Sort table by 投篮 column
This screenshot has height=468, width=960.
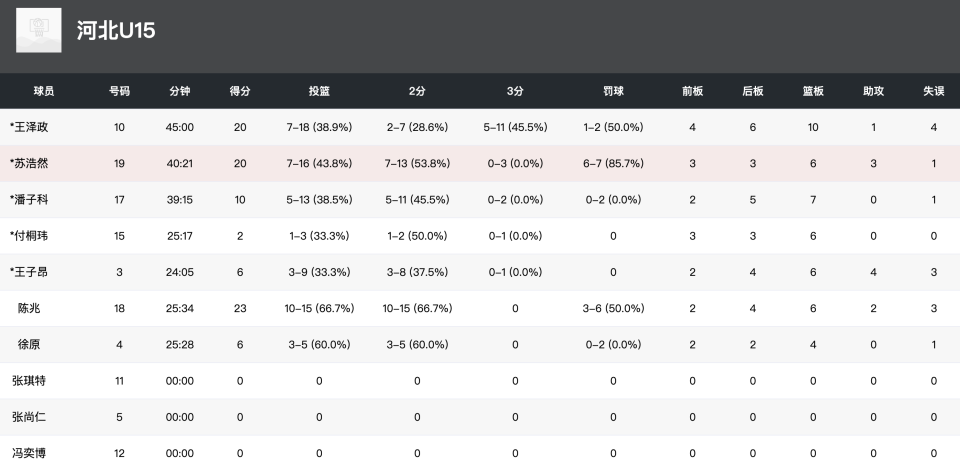319,91
